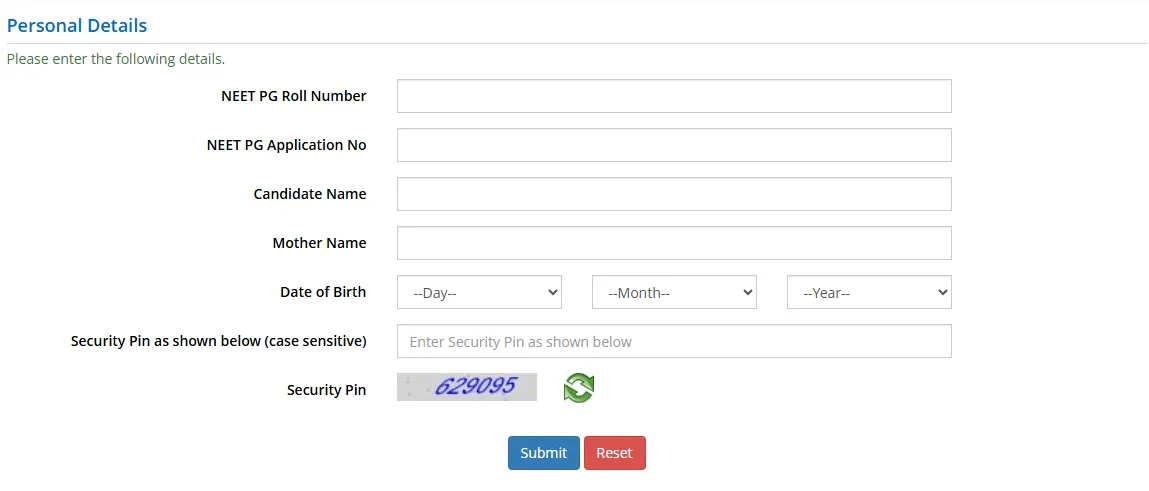Click the captcha image showing 629095
Screen dimensions: 1149x491
click(x=467, y=387)
